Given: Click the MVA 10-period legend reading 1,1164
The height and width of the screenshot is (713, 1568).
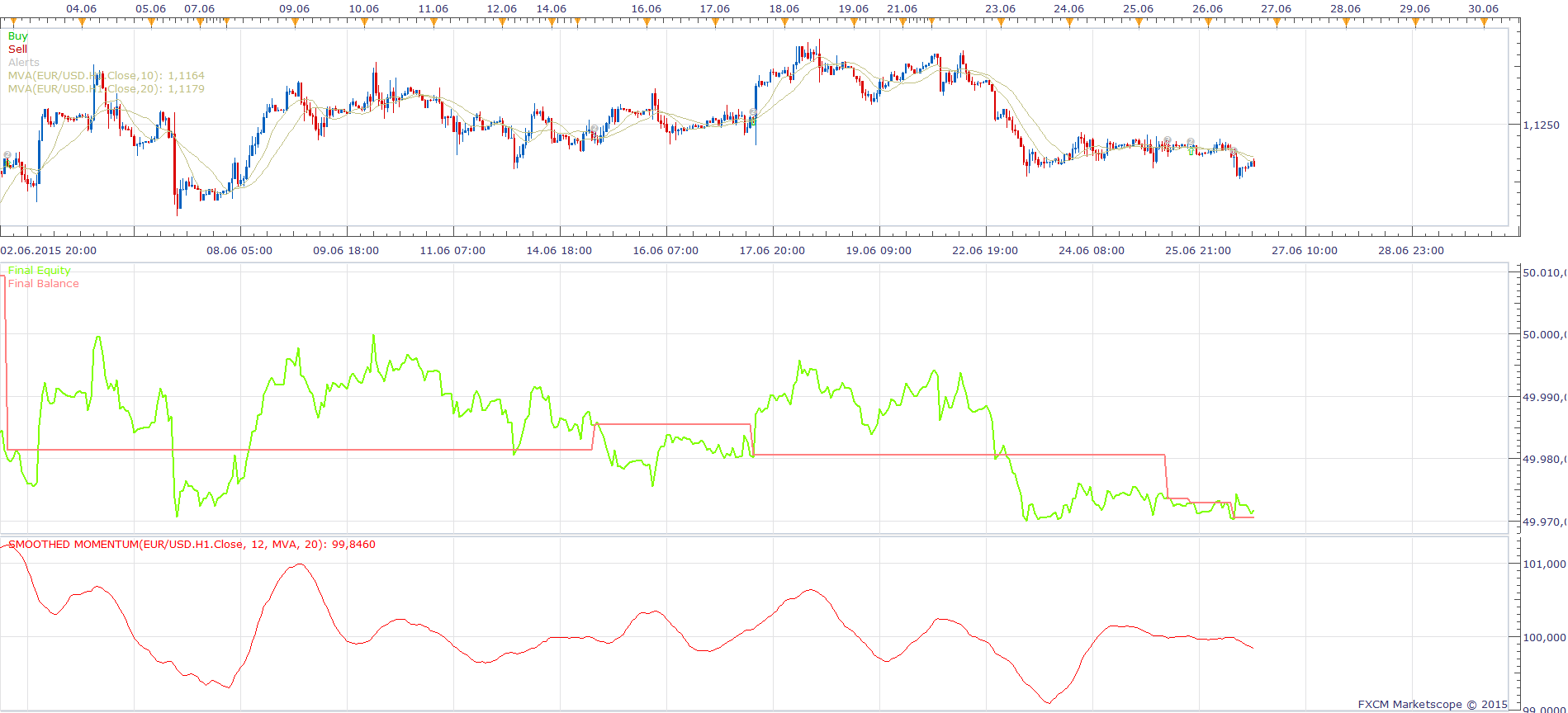Looking at the screenshot, I should (107, 76).
